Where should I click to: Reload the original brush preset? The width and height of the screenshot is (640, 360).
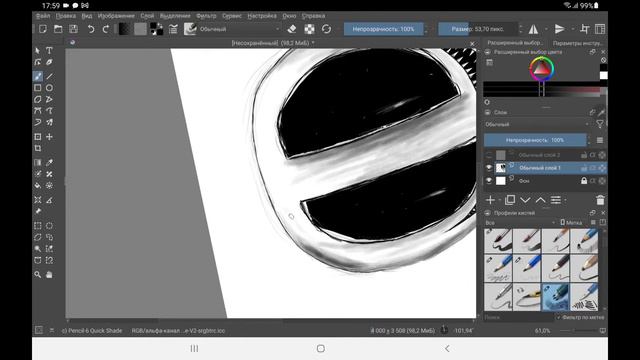tap(326, 29)
